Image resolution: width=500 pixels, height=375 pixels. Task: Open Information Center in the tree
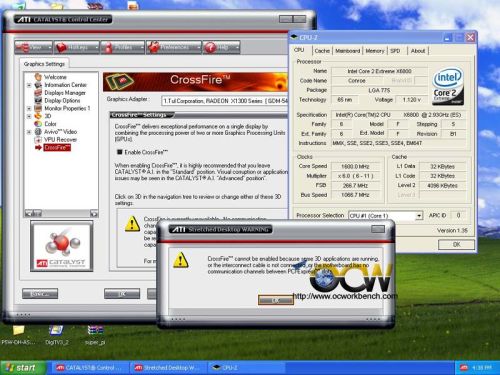(x=65, y=85)
